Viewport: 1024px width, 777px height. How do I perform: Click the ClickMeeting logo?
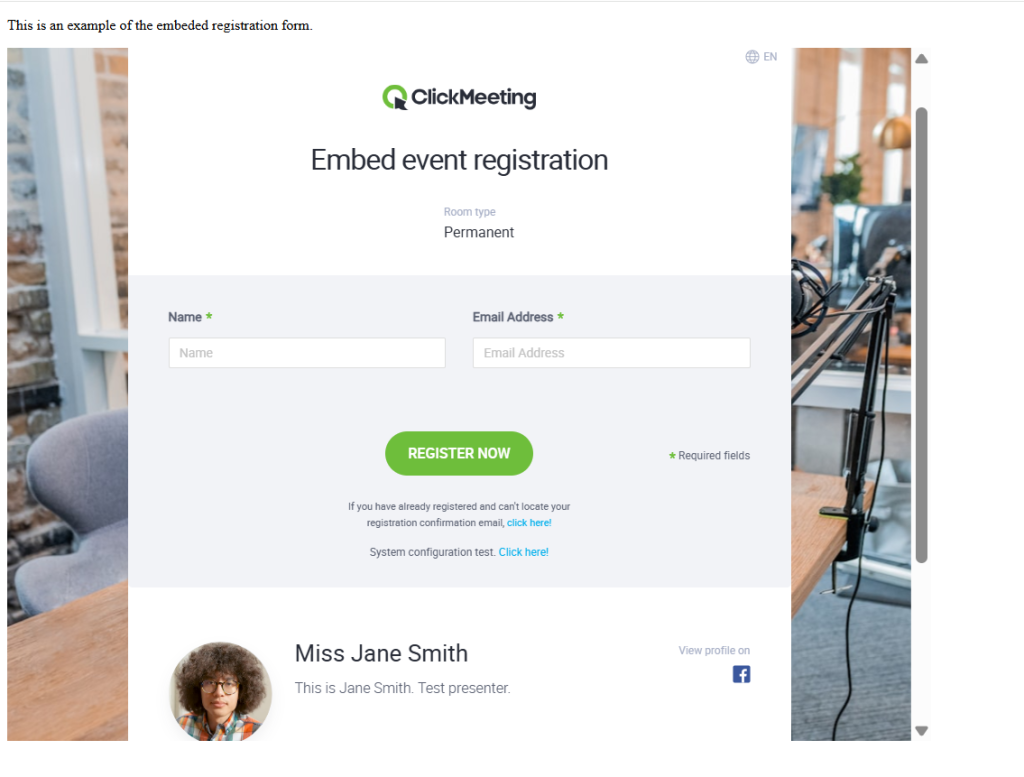pyautogui.click(x=459, y=97)
